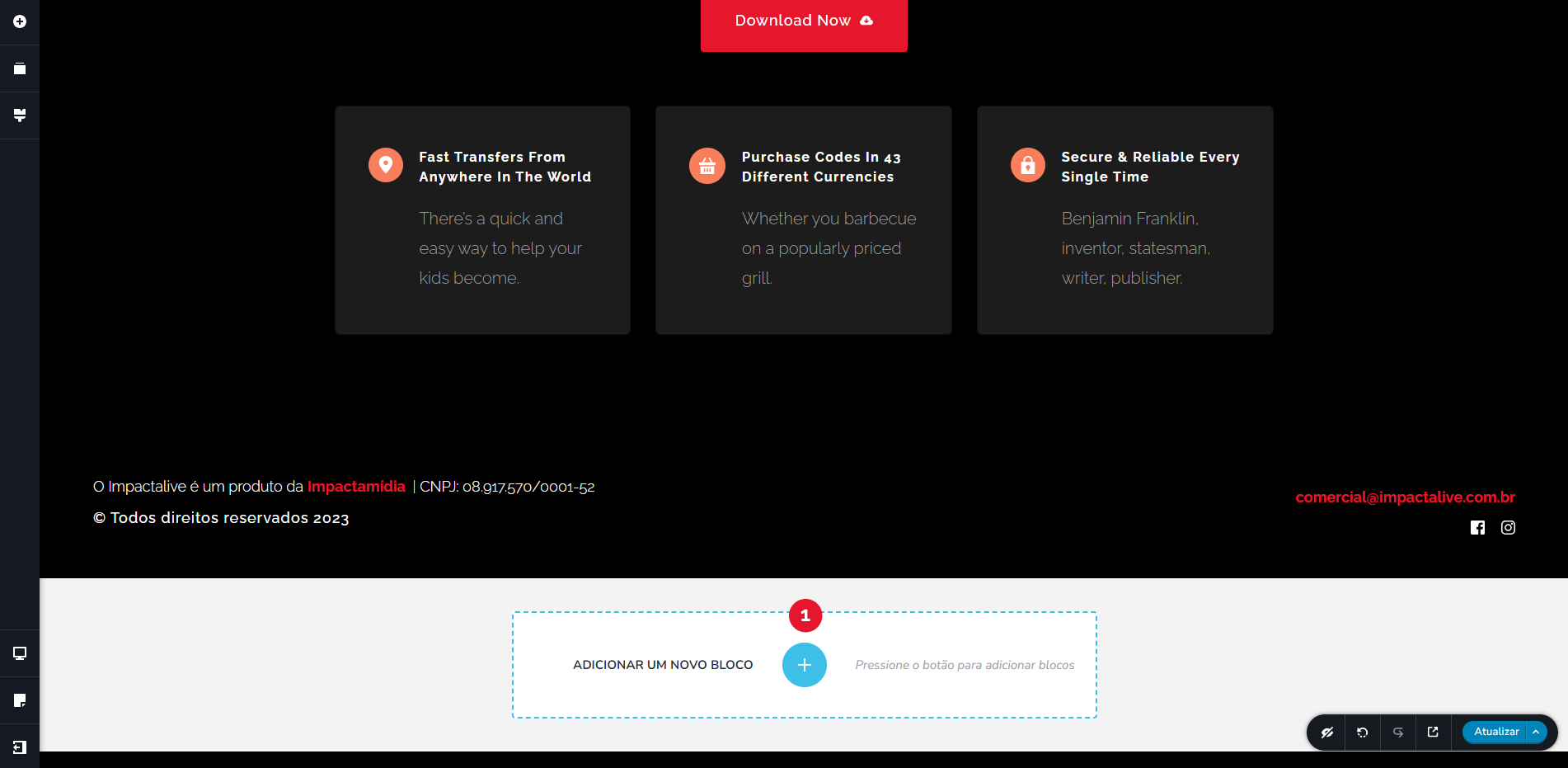Click the blue plus add block button
The height and width of the screenshot is (768, 1568).
click(804, 665)
